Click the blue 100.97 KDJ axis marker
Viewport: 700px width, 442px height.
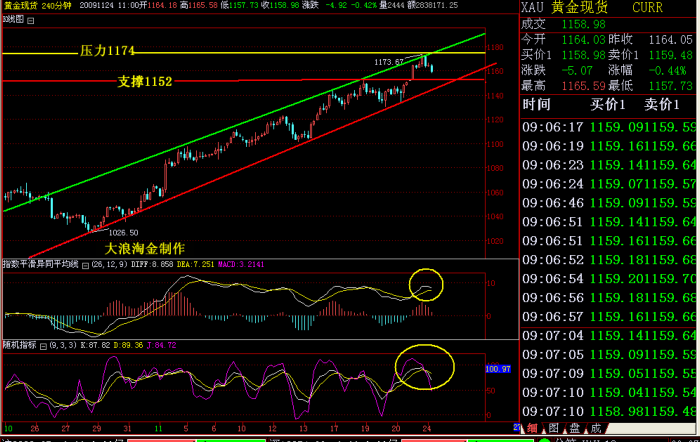tap(498, 369)
